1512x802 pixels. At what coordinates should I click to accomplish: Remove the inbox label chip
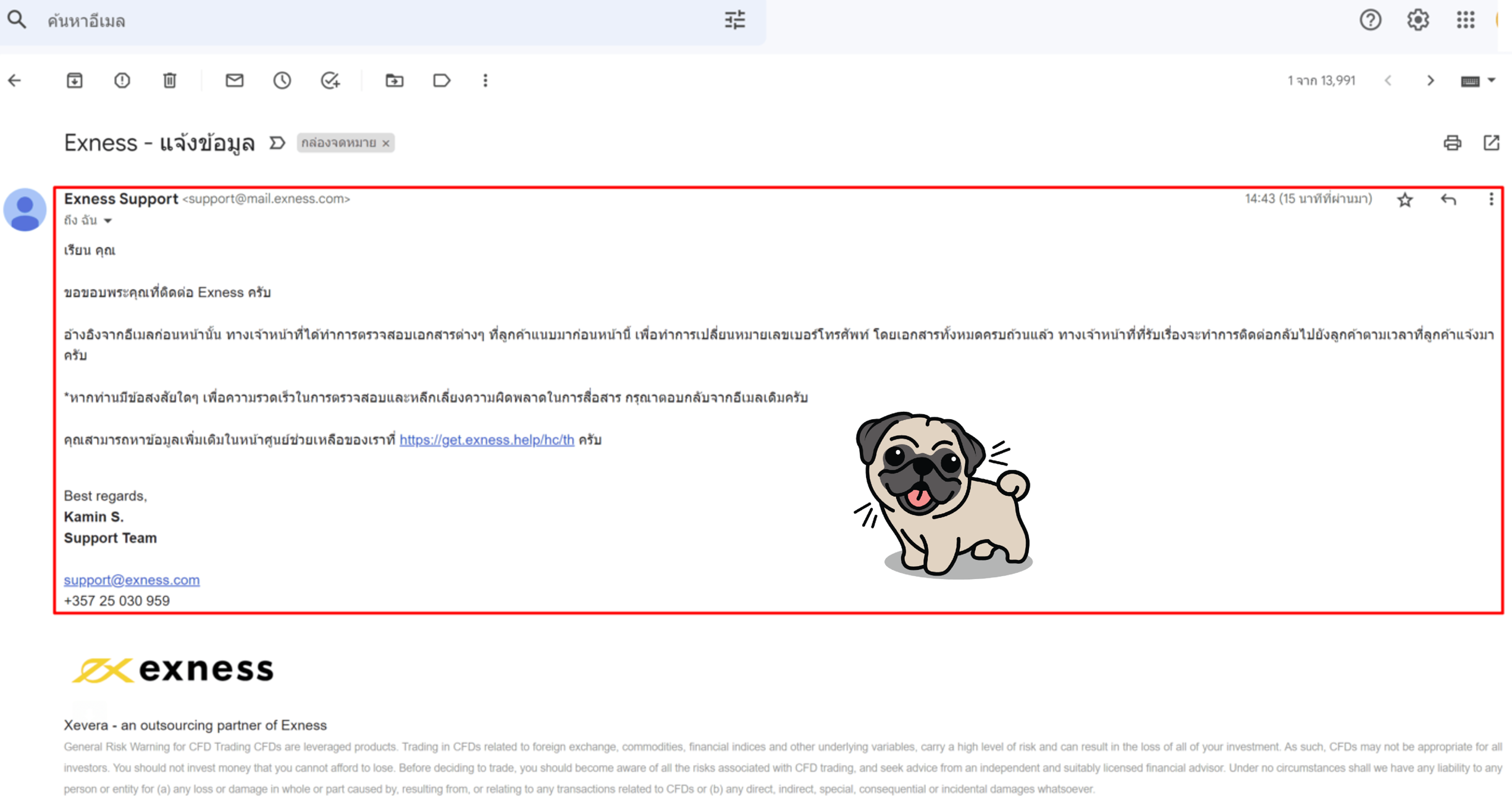coord(386,143)
